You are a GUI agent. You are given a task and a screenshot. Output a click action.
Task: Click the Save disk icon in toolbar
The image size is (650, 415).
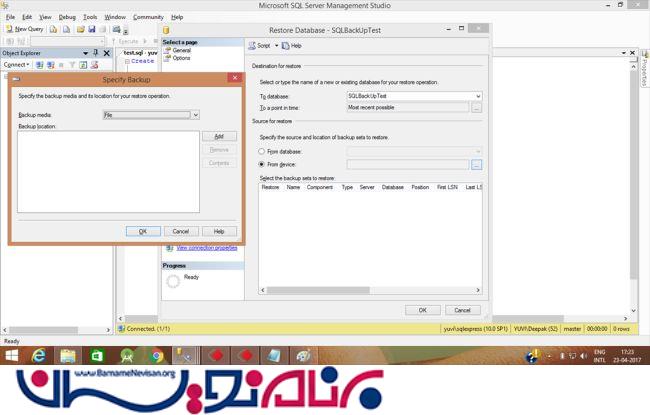[92, 29]
